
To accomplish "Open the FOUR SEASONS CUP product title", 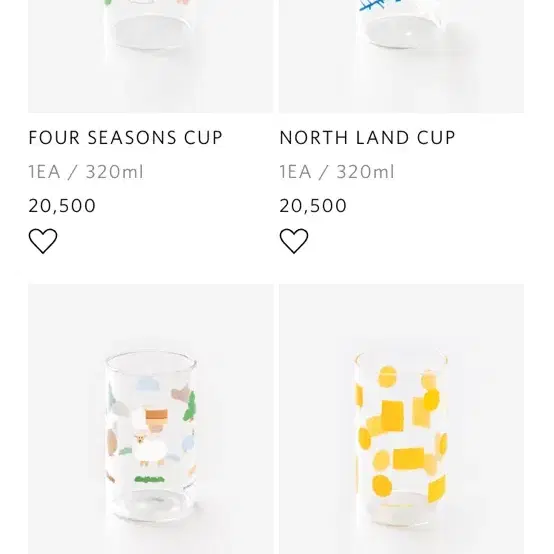I will (125, 137).
